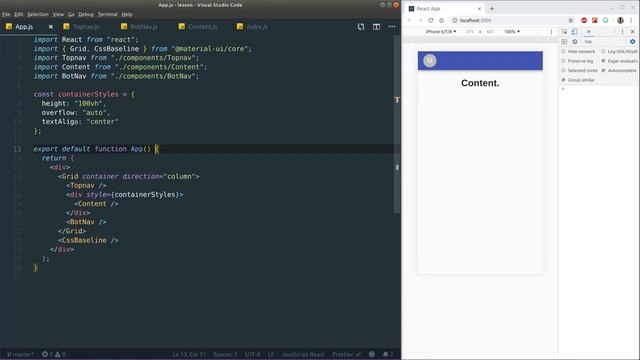640x360 pixels.
Task: Open the Debug menu
Action: [86, 14]
